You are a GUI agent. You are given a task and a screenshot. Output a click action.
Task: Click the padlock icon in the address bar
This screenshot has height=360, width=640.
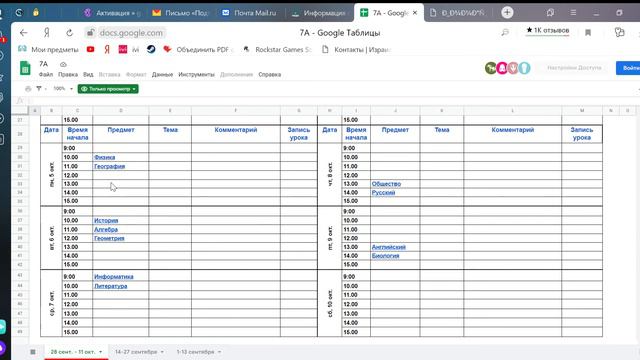[x=91, y=33]
